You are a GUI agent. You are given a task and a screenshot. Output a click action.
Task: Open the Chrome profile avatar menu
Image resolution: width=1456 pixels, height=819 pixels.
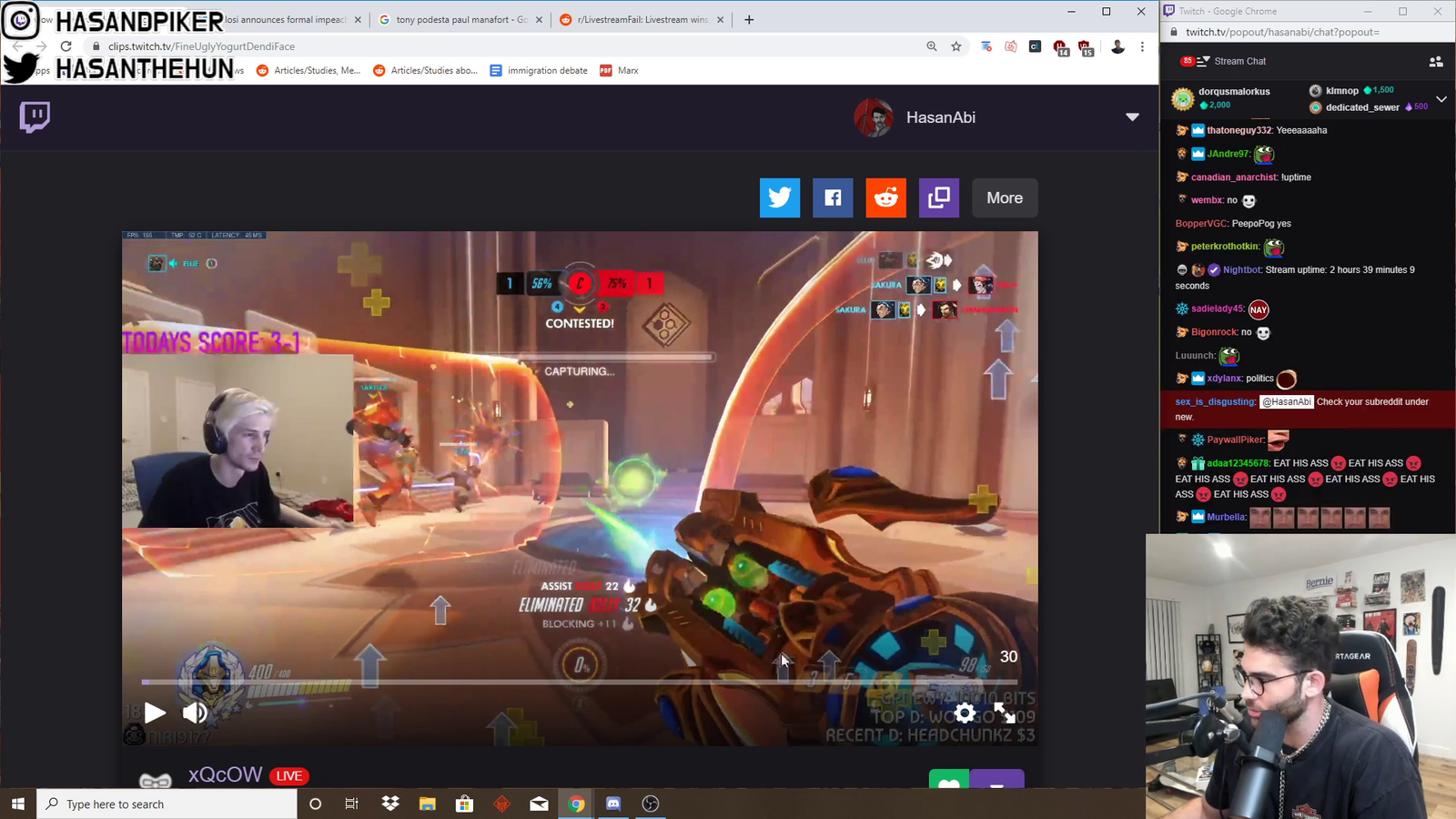tap(1117, 46)
